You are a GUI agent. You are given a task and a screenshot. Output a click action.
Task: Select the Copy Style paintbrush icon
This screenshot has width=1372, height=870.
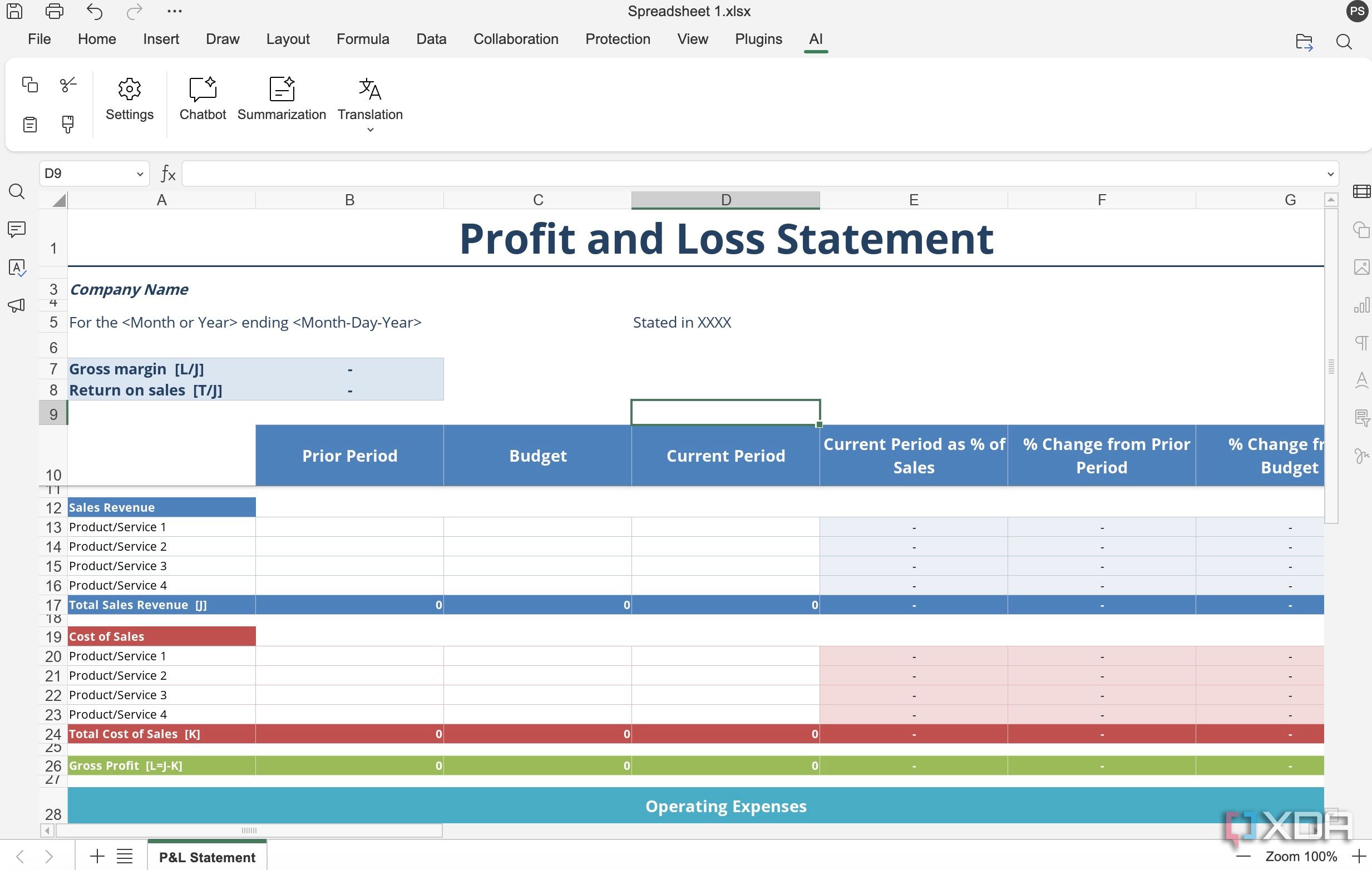click(68, 124)
